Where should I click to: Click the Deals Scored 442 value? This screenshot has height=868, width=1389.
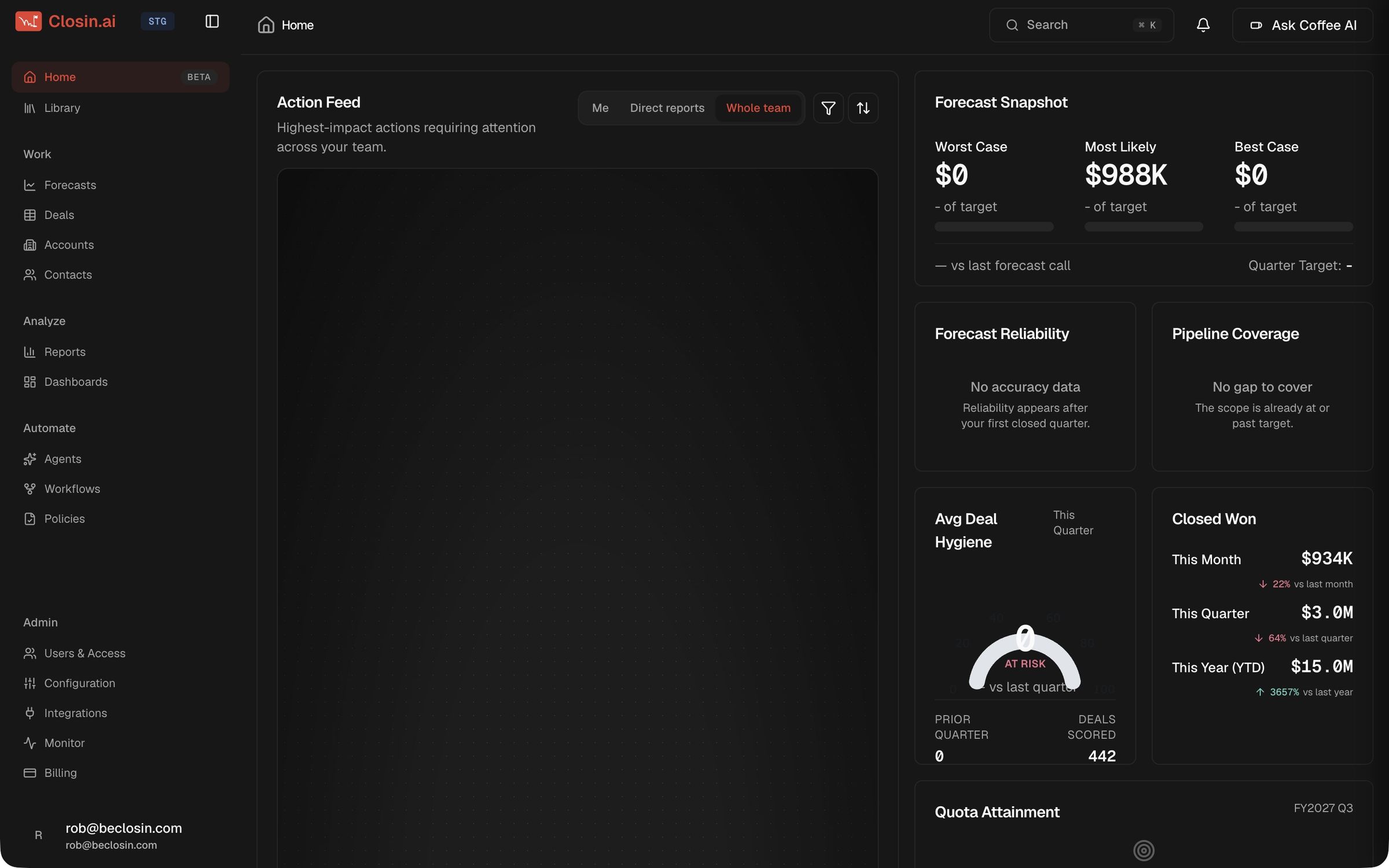tap(1101, 756)
